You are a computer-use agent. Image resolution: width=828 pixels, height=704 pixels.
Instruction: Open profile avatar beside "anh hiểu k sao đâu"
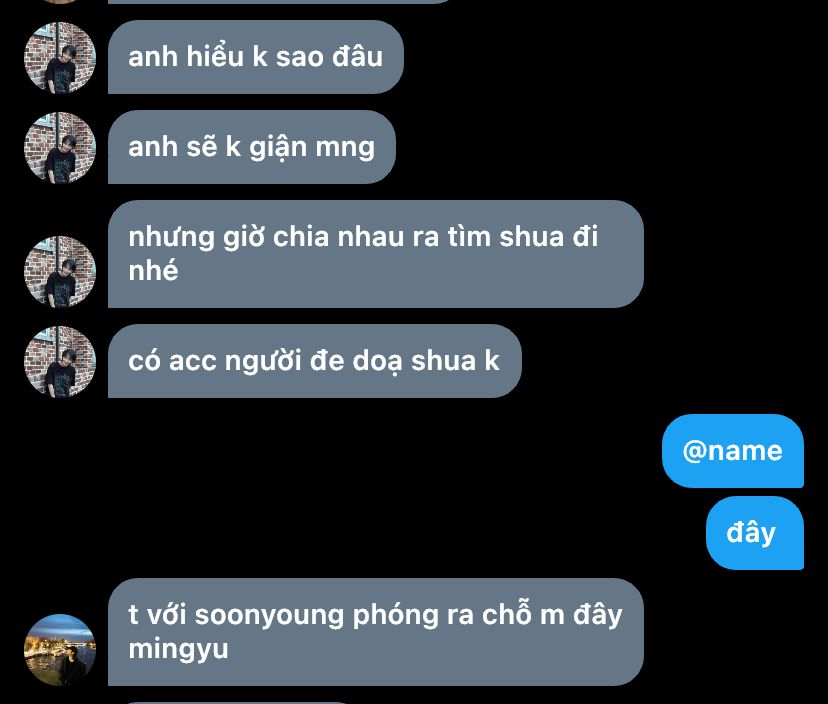point(60,58)
